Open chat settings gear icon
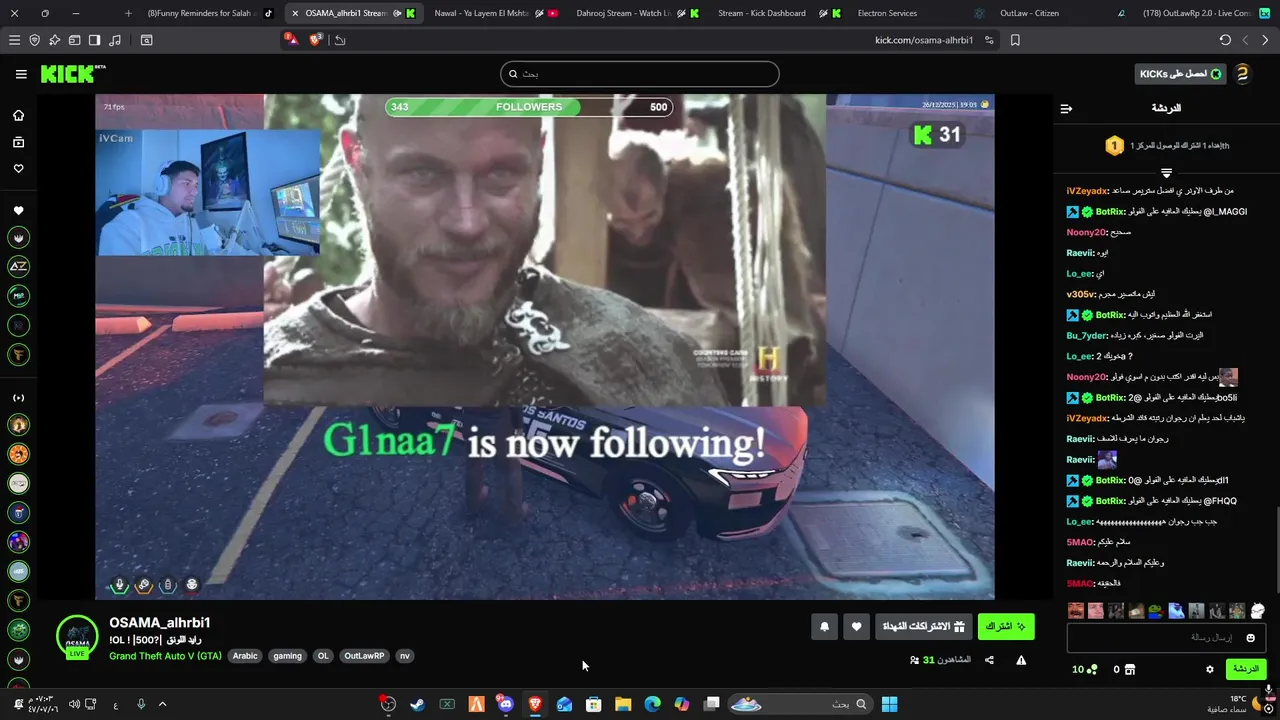 coord(1209,669)
